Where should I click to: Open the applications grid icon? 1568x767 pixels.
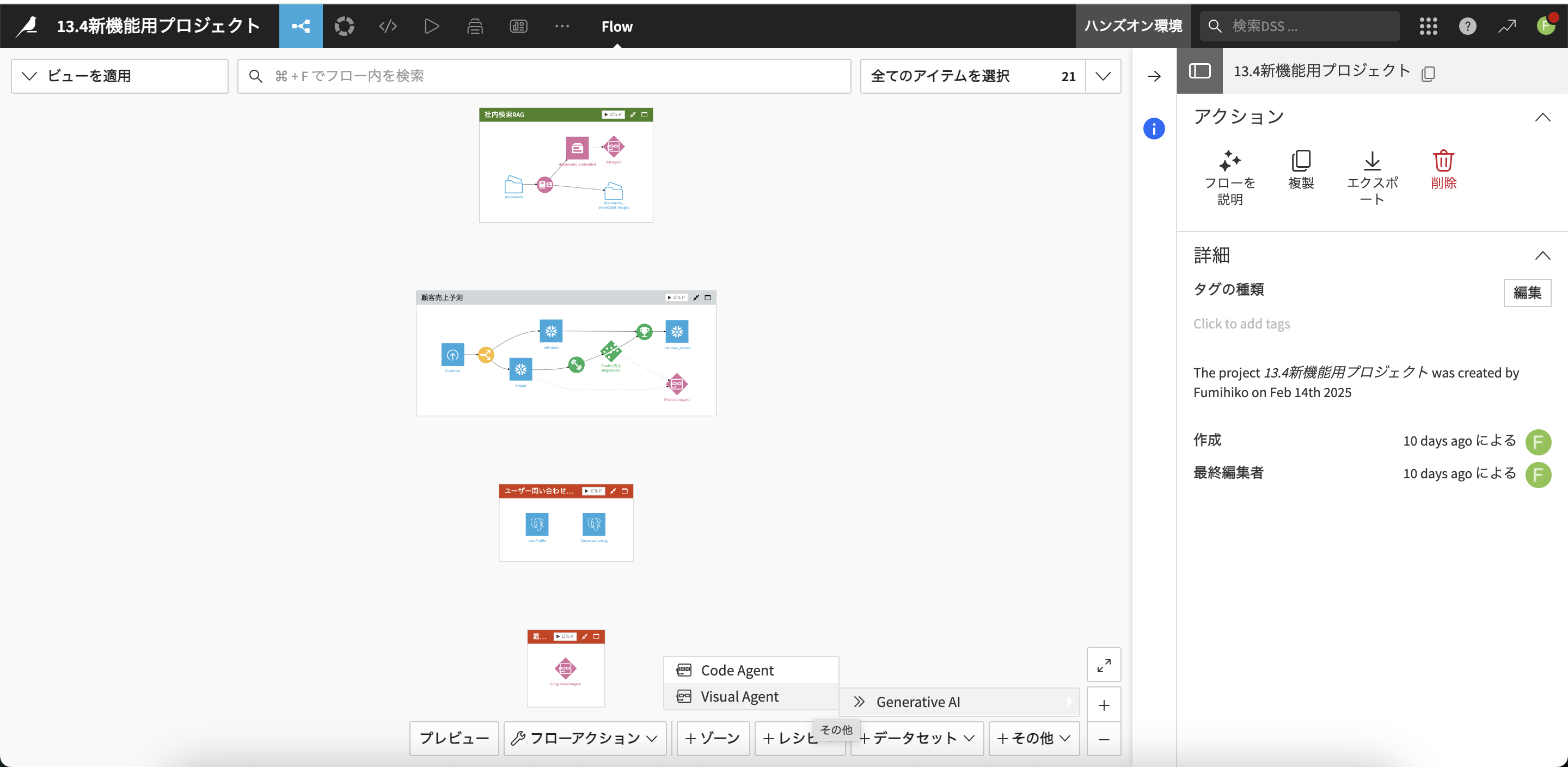tap(1428, 26)
